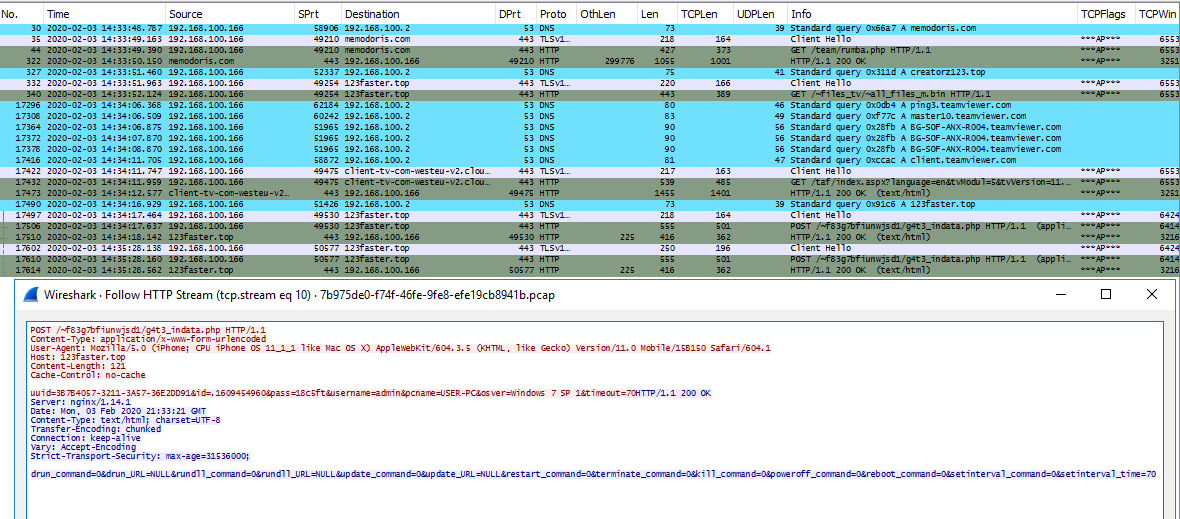Sort packet list by the No. column header
1180x519 pixels.
pos(22,14)
